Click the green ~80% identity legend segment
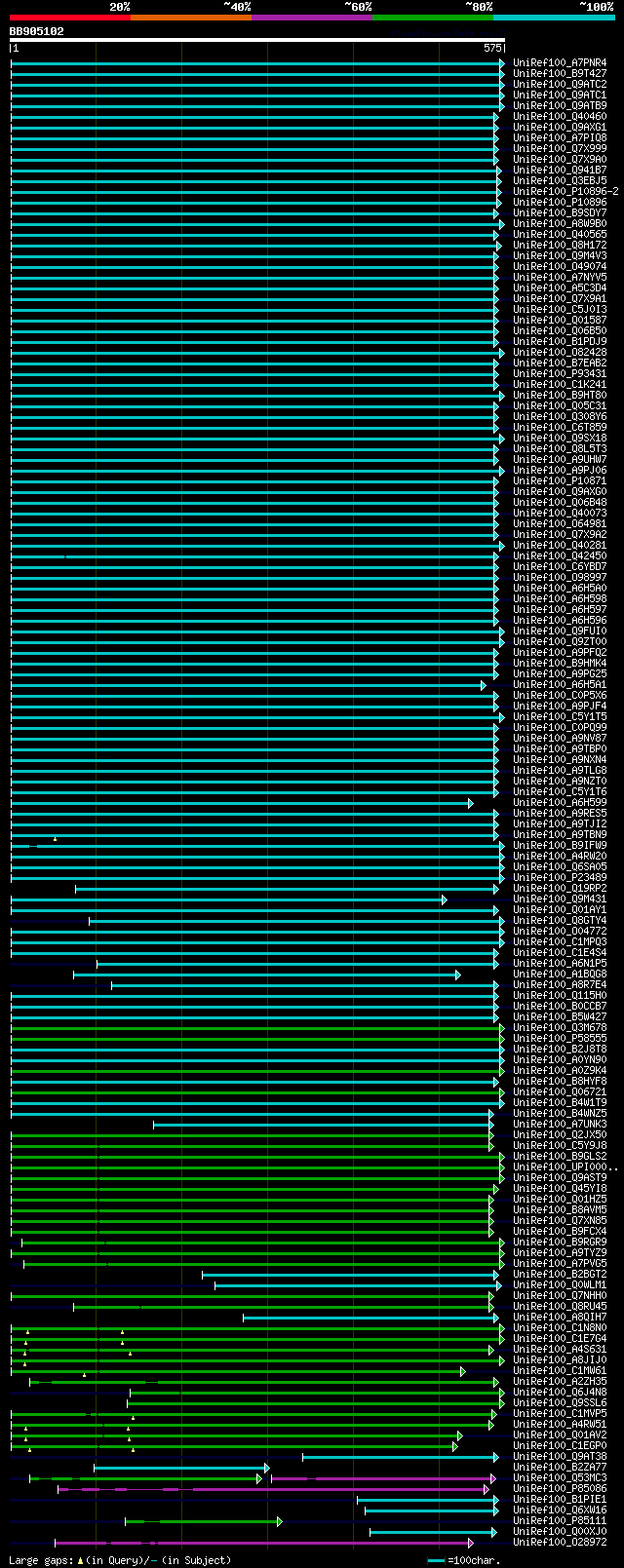 [433, 17]
